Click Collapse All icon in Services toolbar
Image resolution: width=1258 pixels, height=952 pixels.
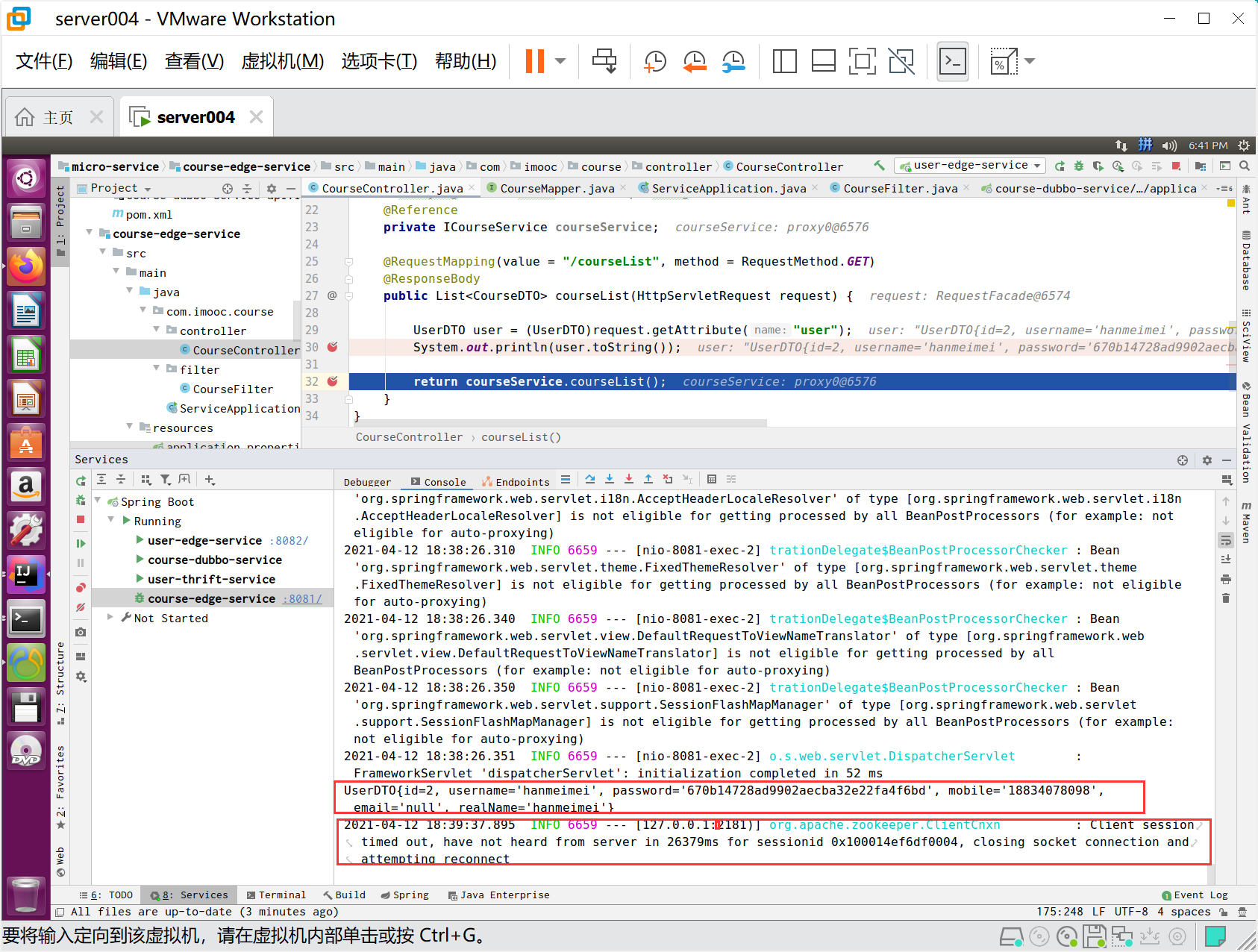tap(121, 480)
